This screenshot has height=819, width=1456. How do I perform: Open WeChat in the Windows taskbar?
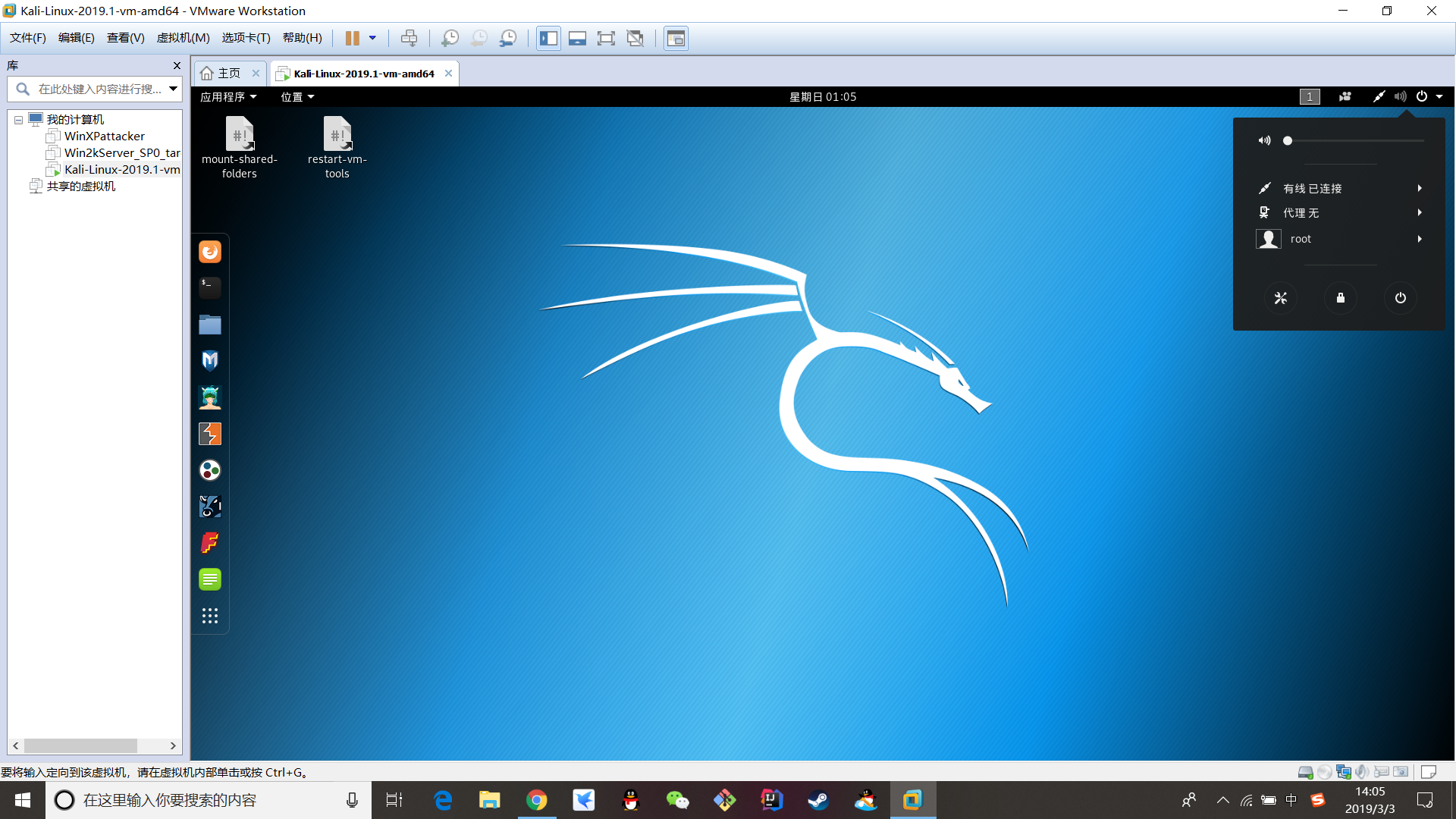(677, 800)
